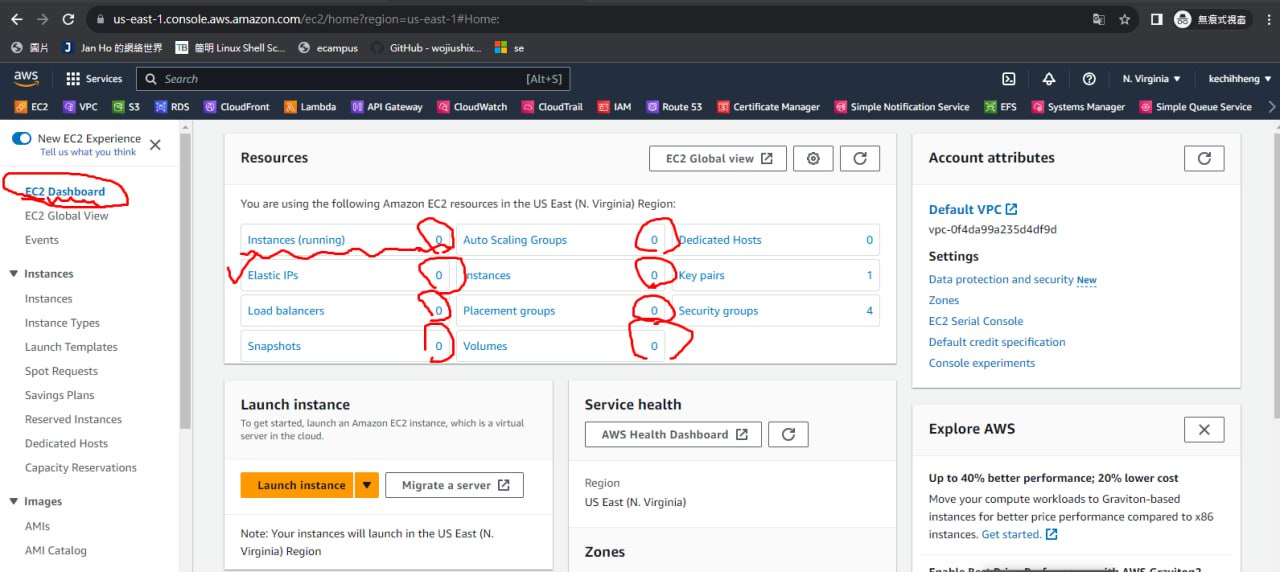
Task: Open the Key pairs resource link
Action: (701, 275)
